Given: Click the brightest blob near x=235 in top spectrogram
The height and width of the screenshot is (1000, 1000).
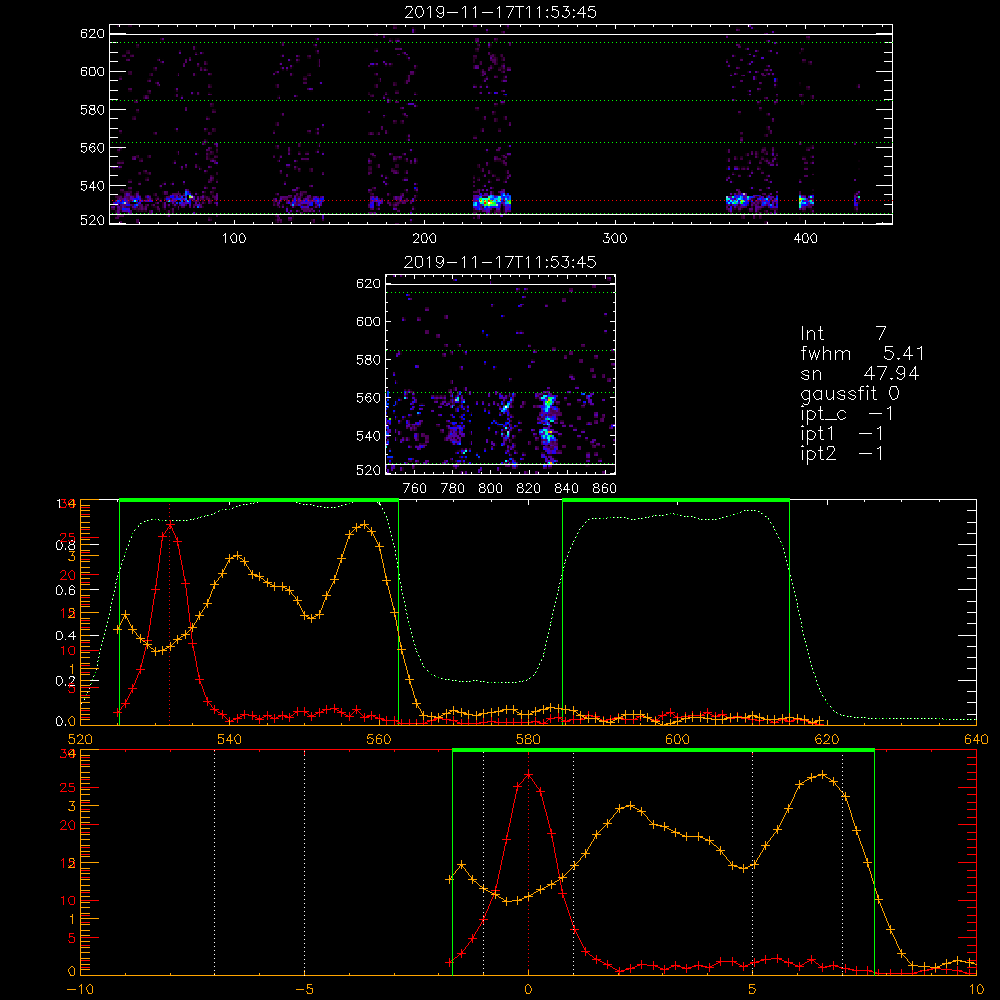Looking at the screenshot, I should [489, 202].
